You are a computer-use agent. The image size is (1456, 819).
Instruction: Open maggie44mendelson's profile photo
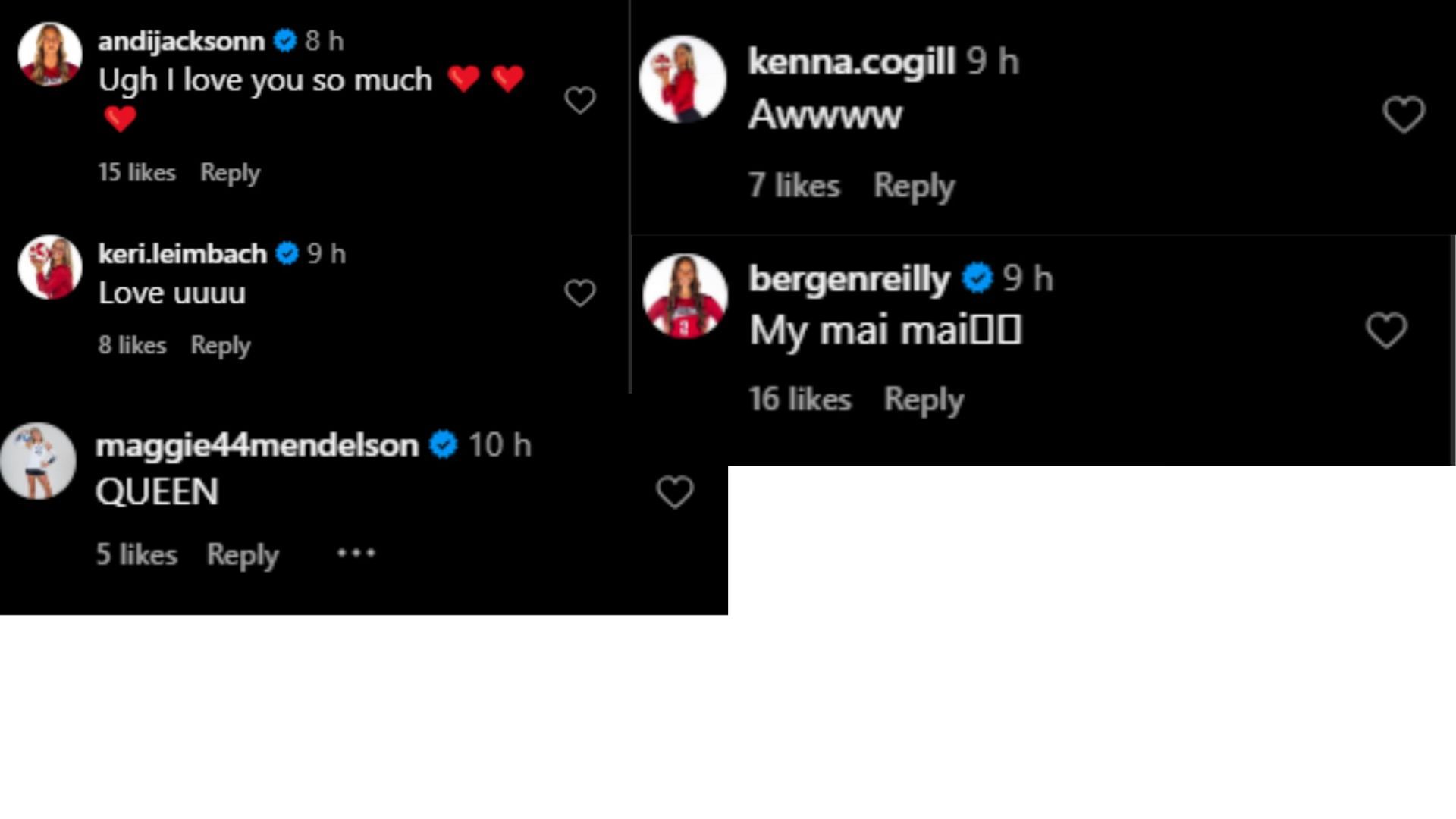tap(38, 461)
